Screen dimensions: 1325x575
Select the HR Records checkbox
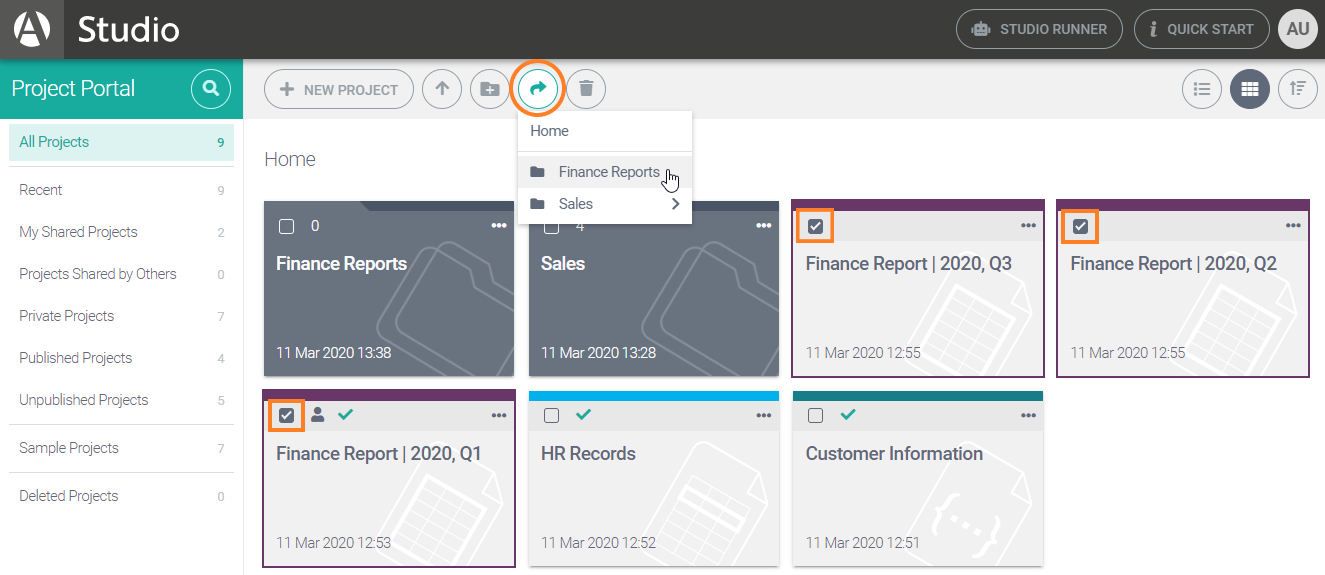[551, 416]
